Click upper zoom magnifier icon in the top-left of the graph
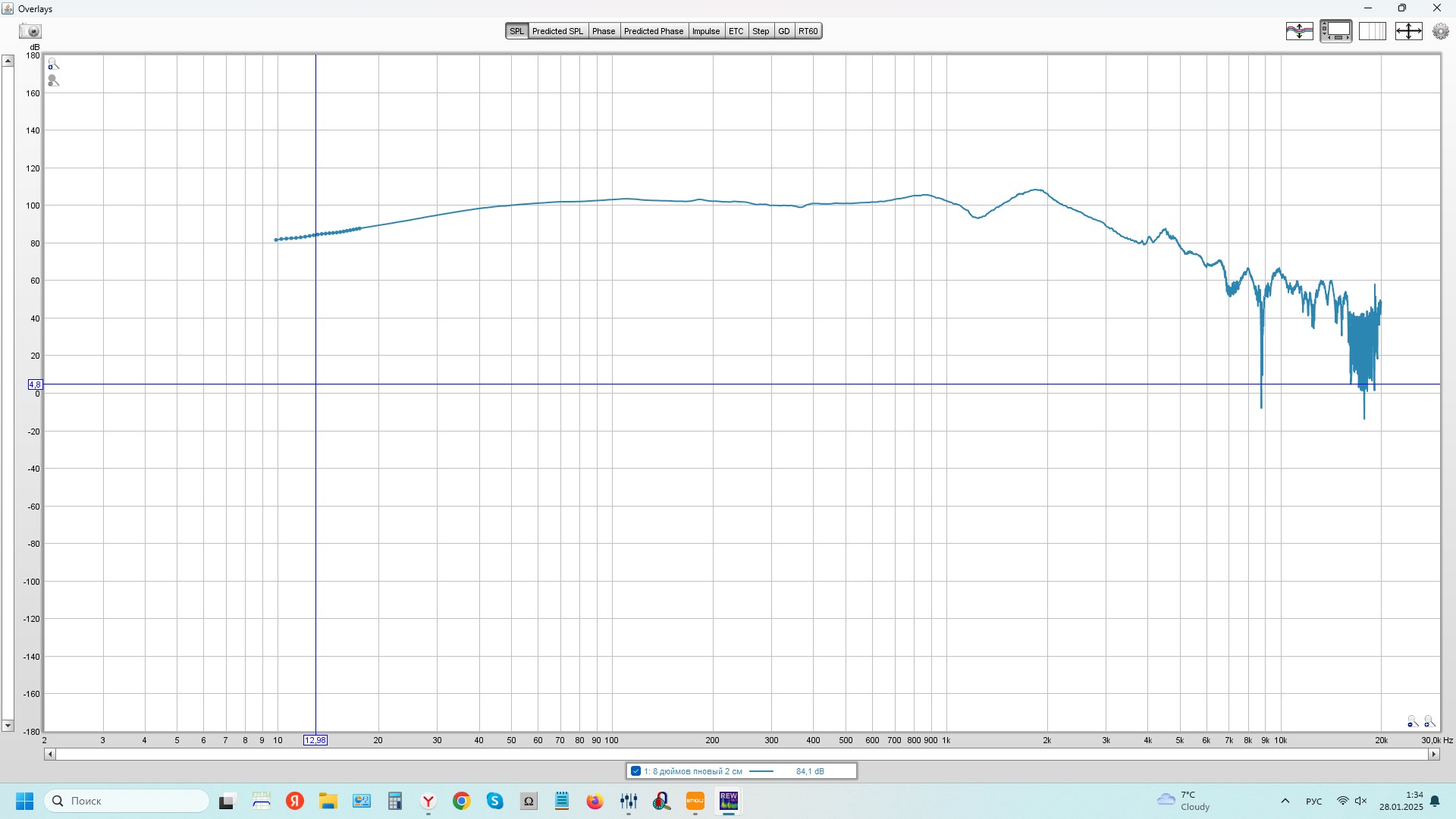The width and height of the screenshot is (1456, 819). pos(53,64)
